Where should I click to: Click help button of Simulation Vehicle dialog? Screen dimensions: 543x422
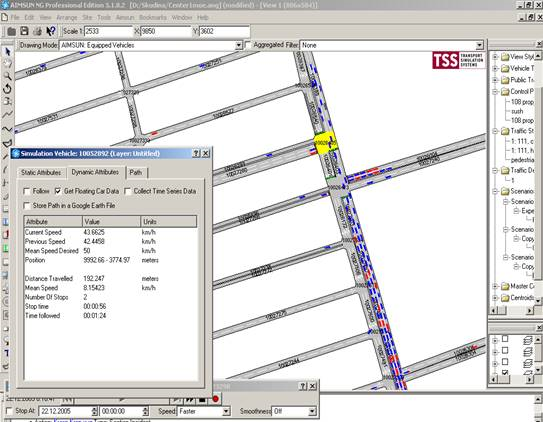(x=196, y=153)
